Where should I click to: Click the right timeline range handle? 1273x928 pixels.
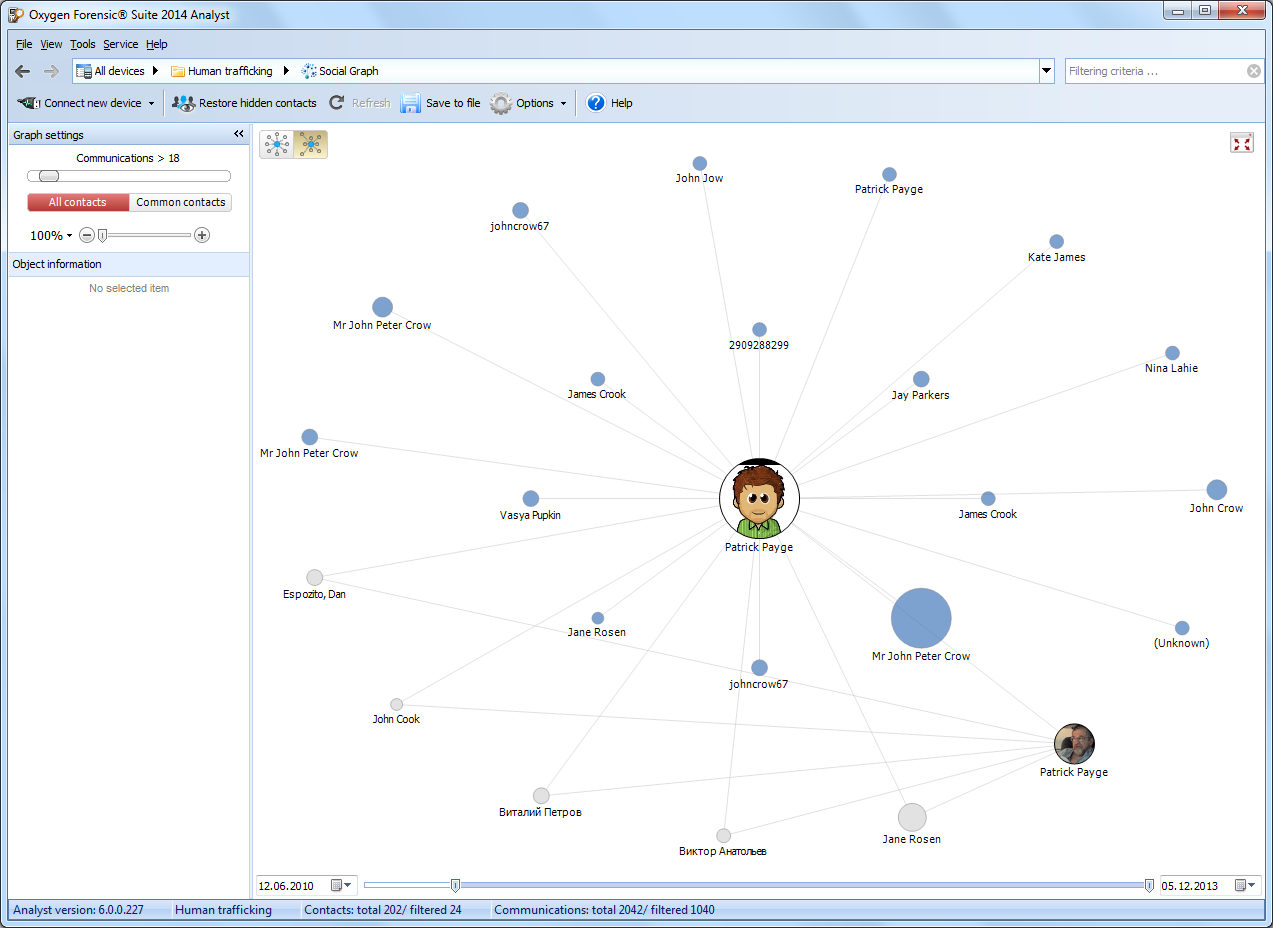1149,885
